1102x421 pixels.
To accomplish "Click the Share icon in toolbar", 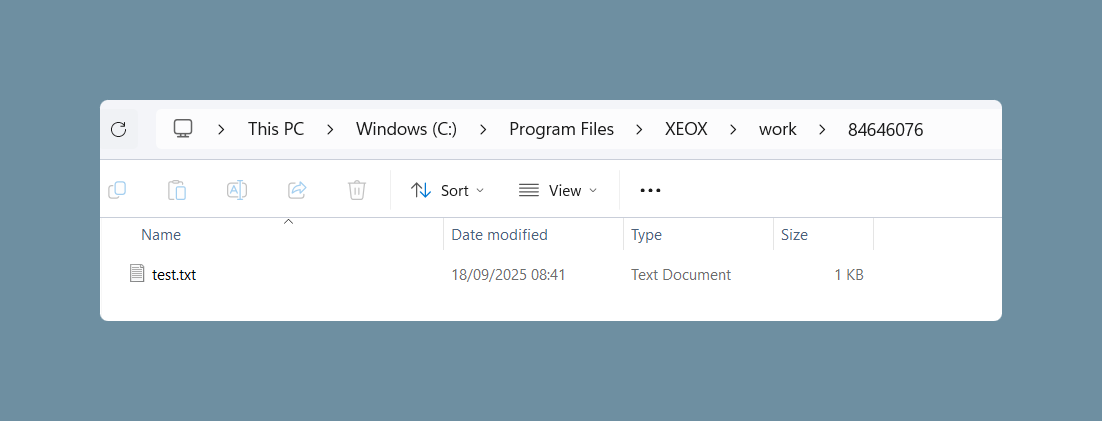I will tap(297, 190).
